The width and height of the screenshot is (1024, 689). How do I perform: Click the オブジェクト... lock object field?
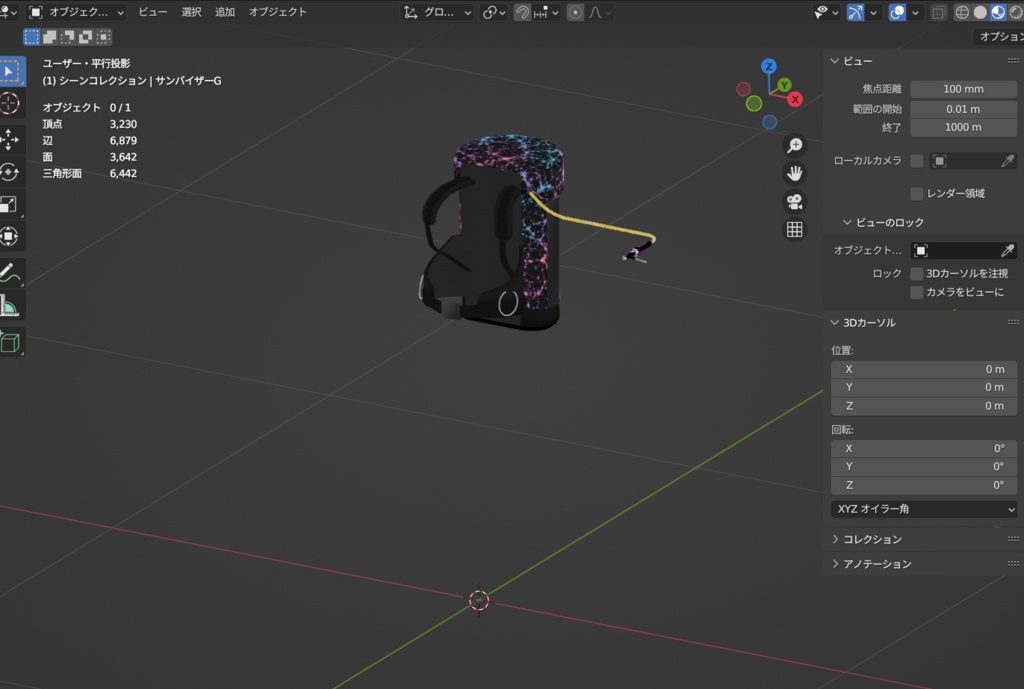(x=963, y=250)
